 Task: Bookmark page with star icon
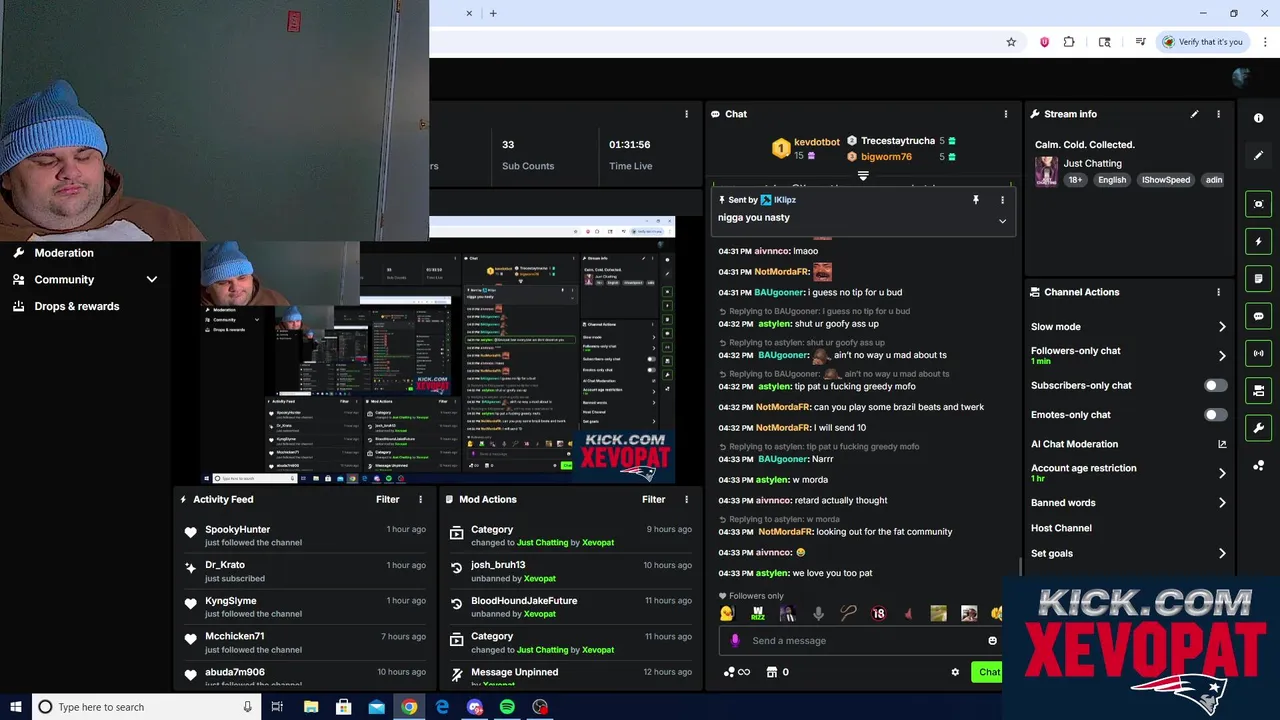click(x=1011, y=42)
